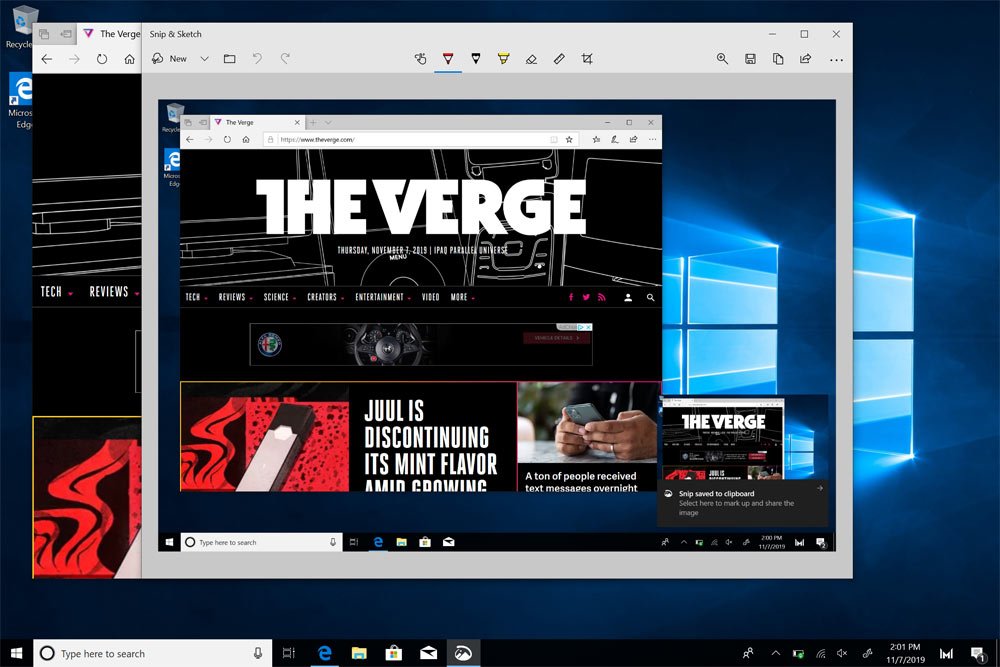1000x667 pixels.
Task: Go forward in the Edge window behind
Action: click(x=75, y=59)
